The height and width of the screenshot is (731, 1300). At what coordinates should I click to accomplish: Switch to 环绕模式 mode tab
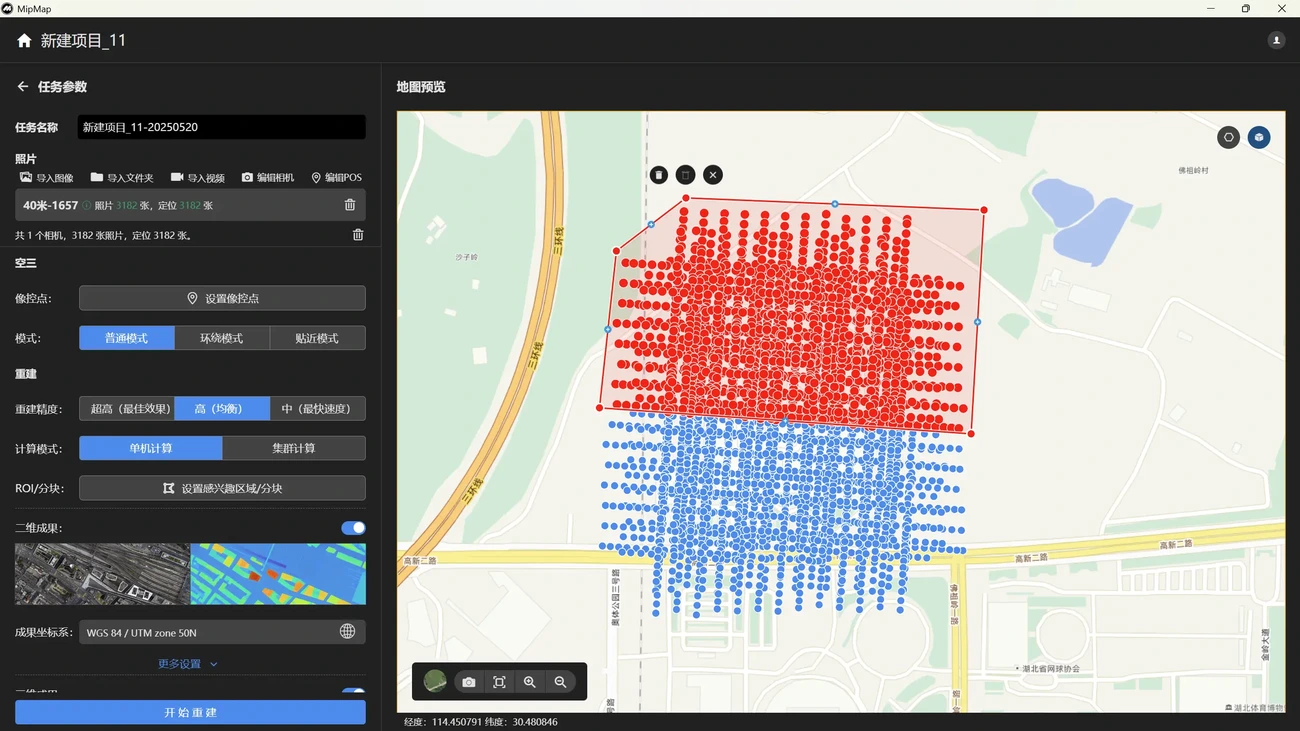(x=221, y=338)
